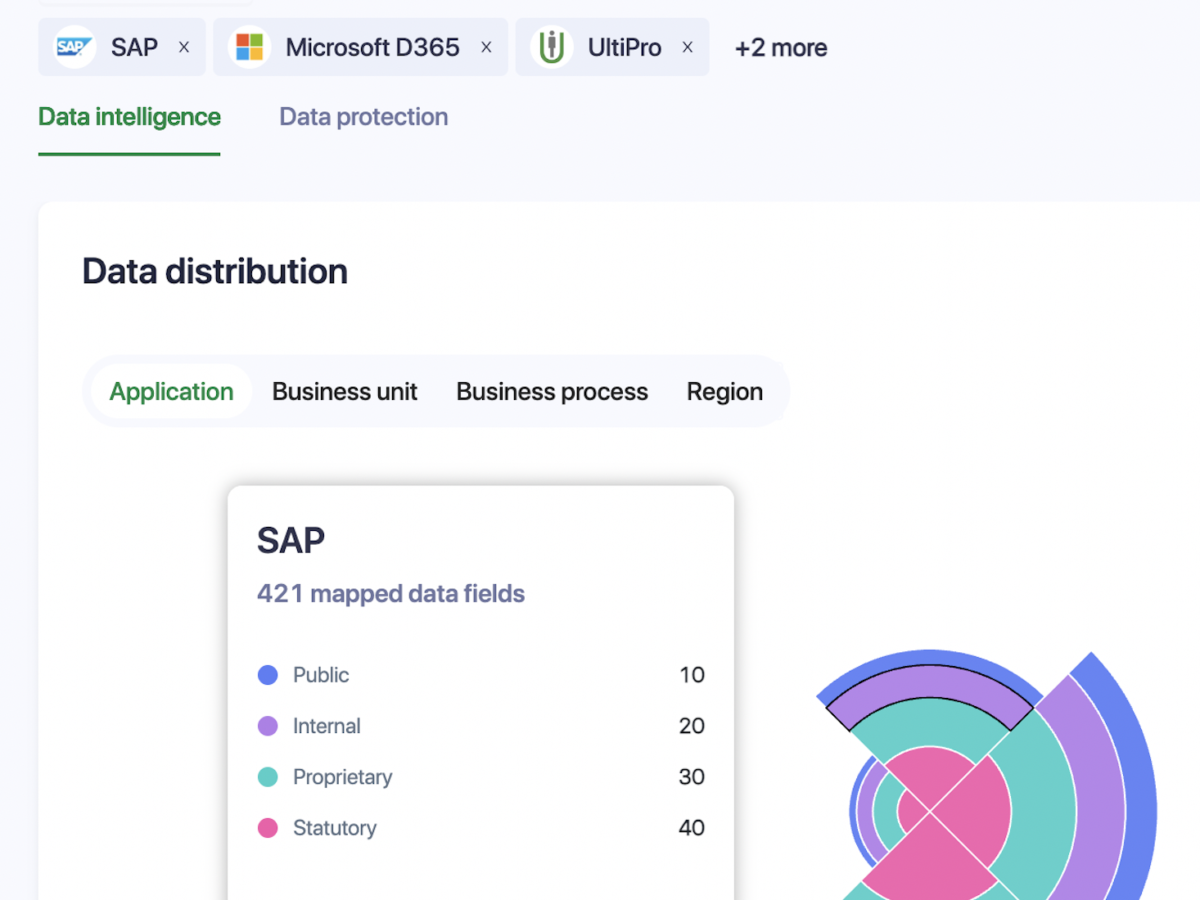Click the pink Statutory legend dot

[268, 828]
